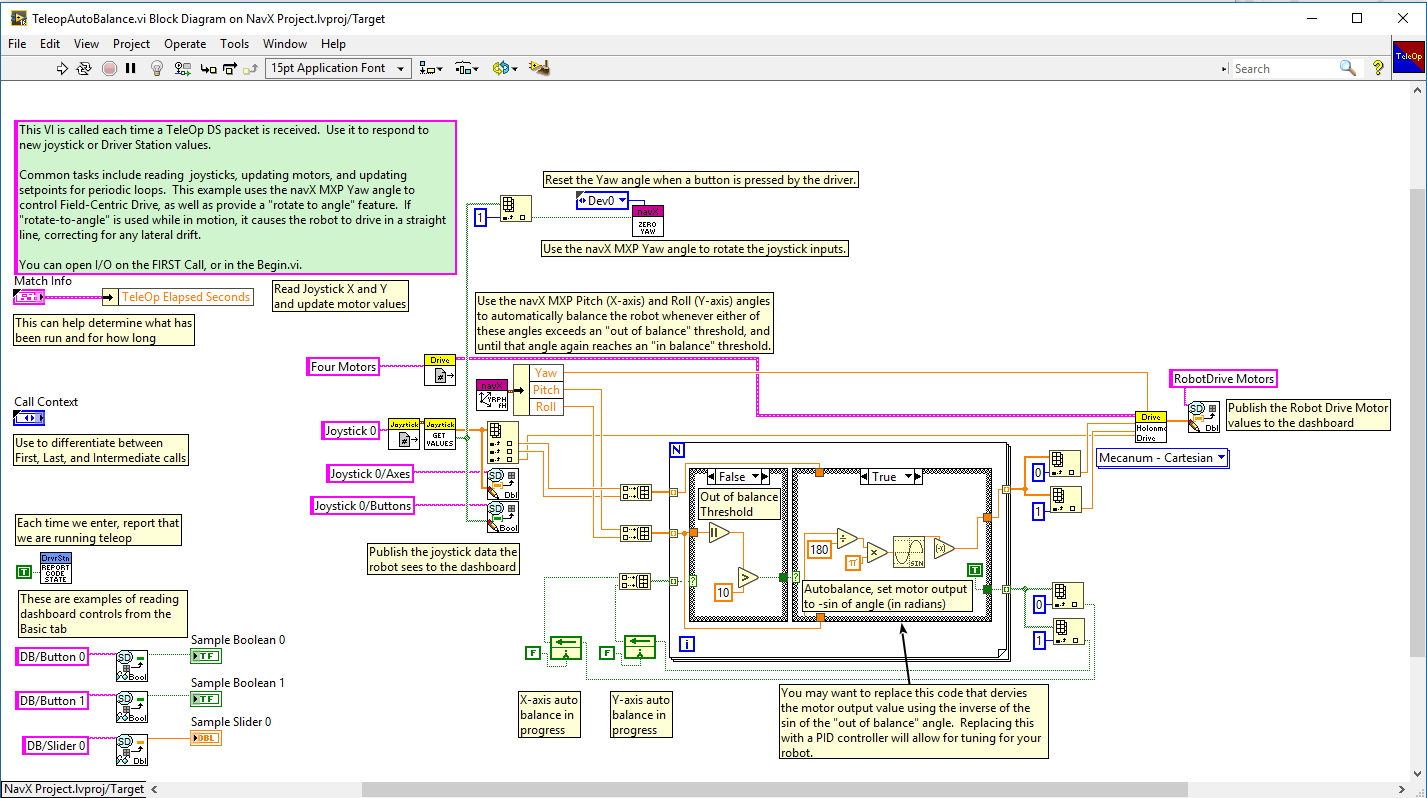This screenshot has width=1427, height=798.
Task: Select the navX Zero Yaw VI node
Action: 649,220
